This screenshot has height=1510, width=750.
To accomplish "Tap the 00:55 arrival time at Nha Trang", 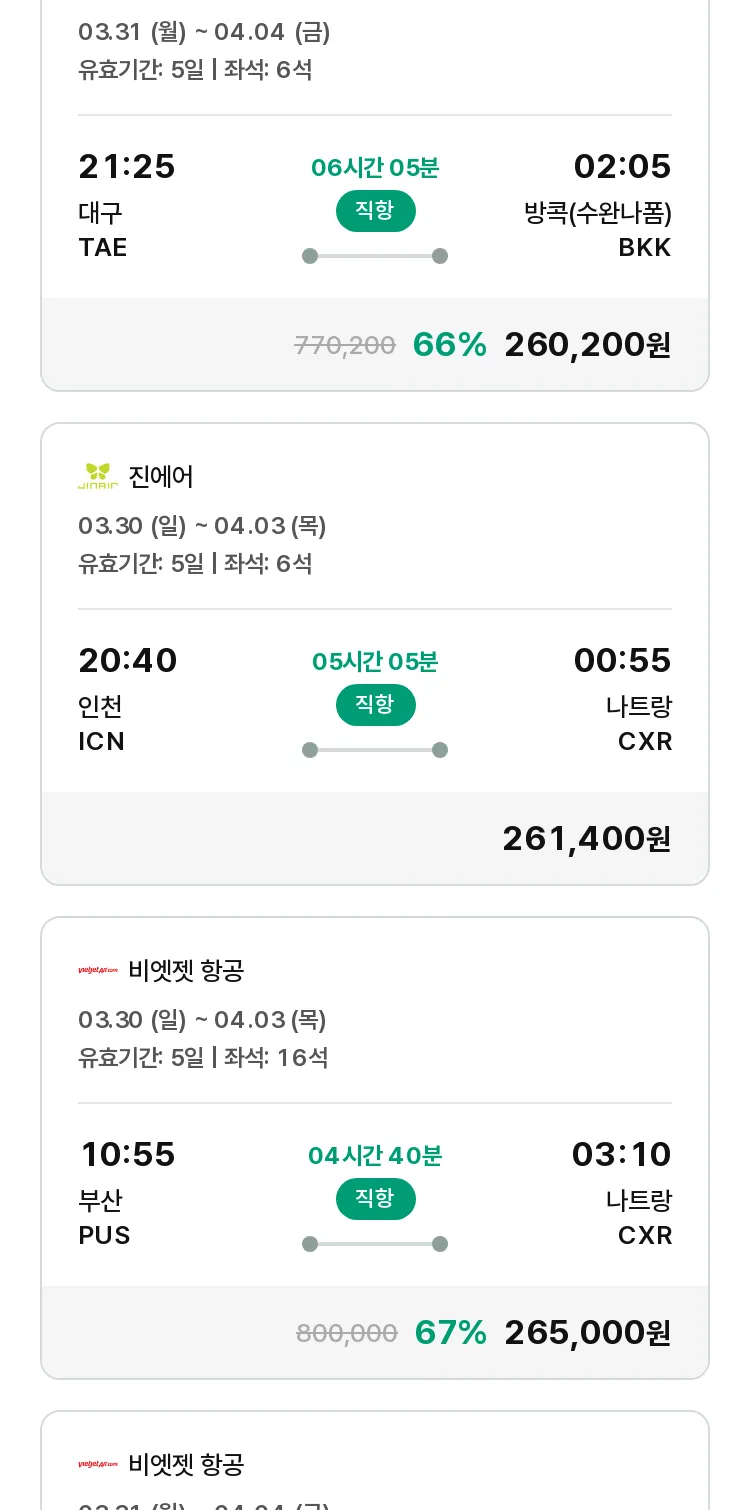I will [622, 661].
